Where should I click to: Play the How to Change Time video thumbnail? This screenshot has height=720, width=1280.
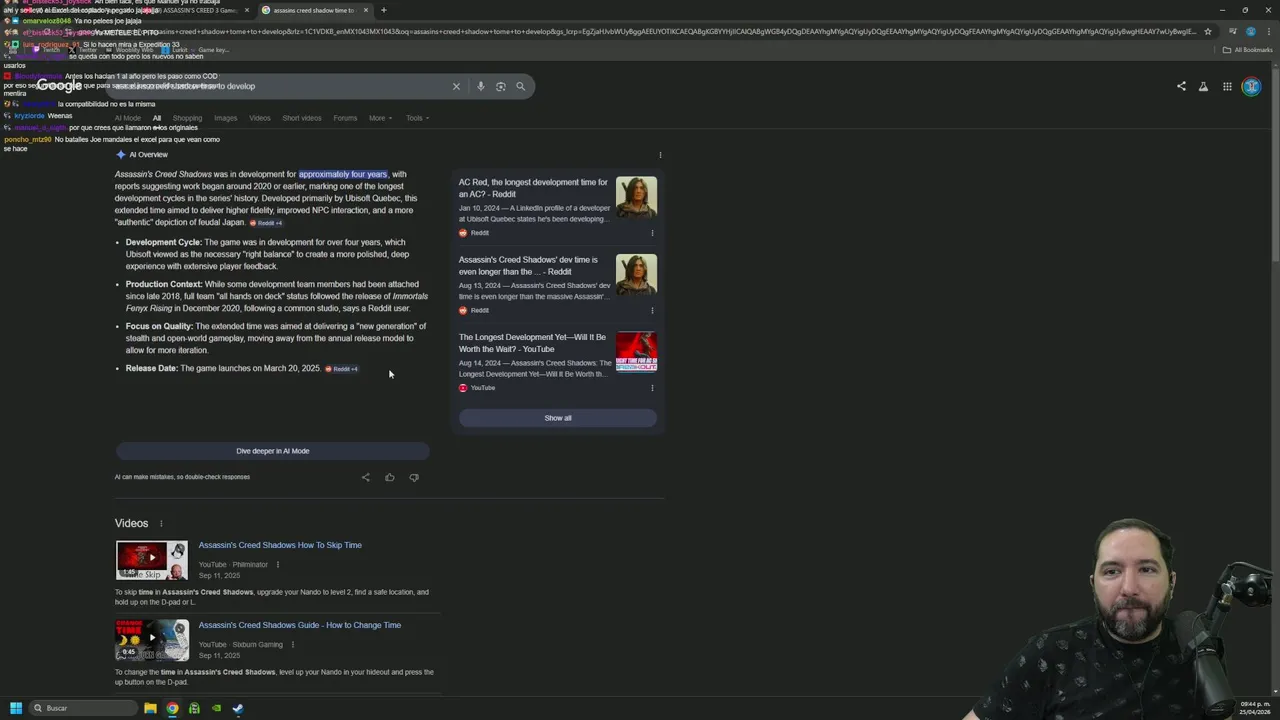point(151,641)
